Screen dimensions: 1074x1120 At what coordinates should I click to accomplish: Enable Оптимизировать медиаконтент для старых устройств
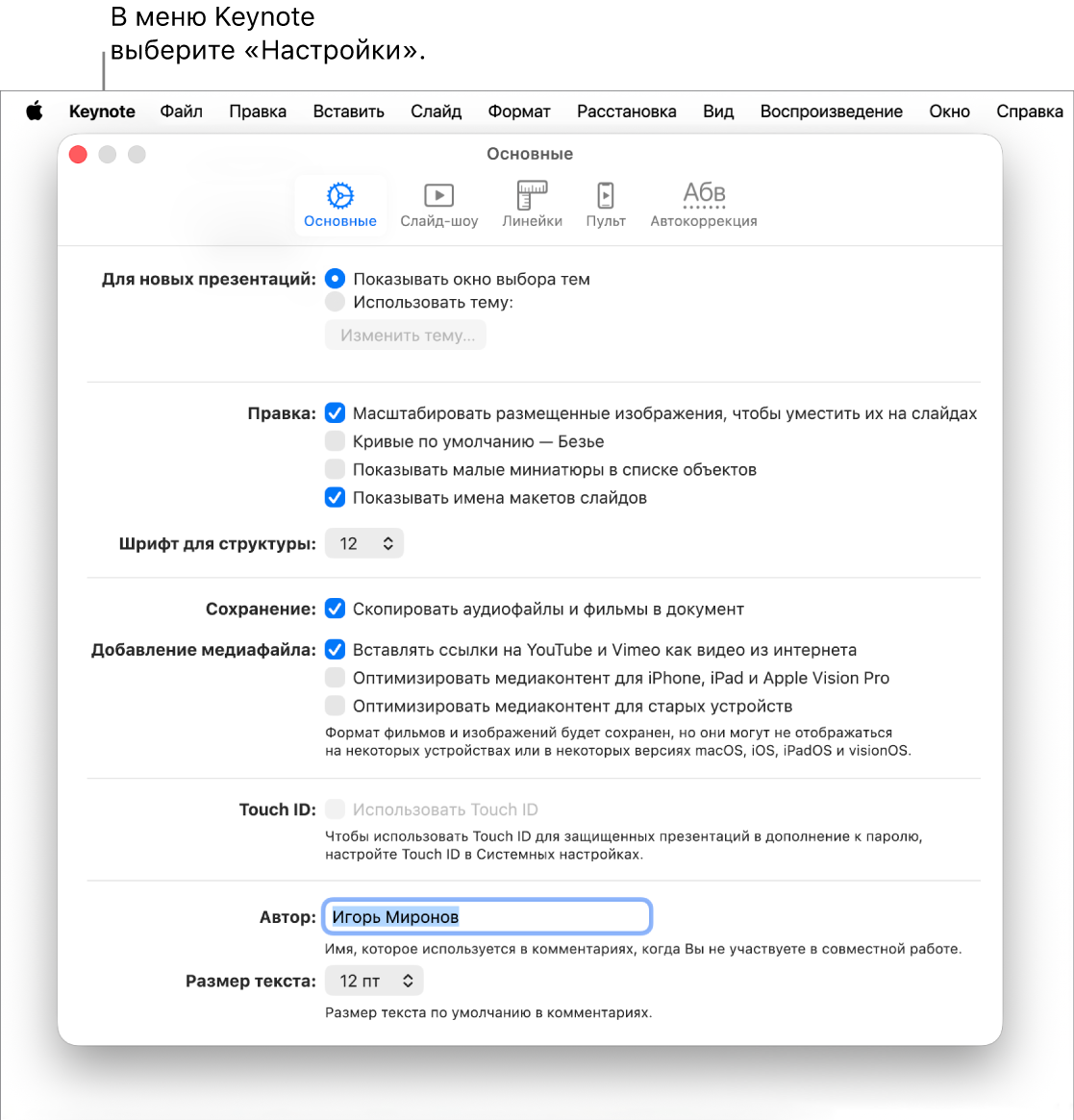[335, 706]
